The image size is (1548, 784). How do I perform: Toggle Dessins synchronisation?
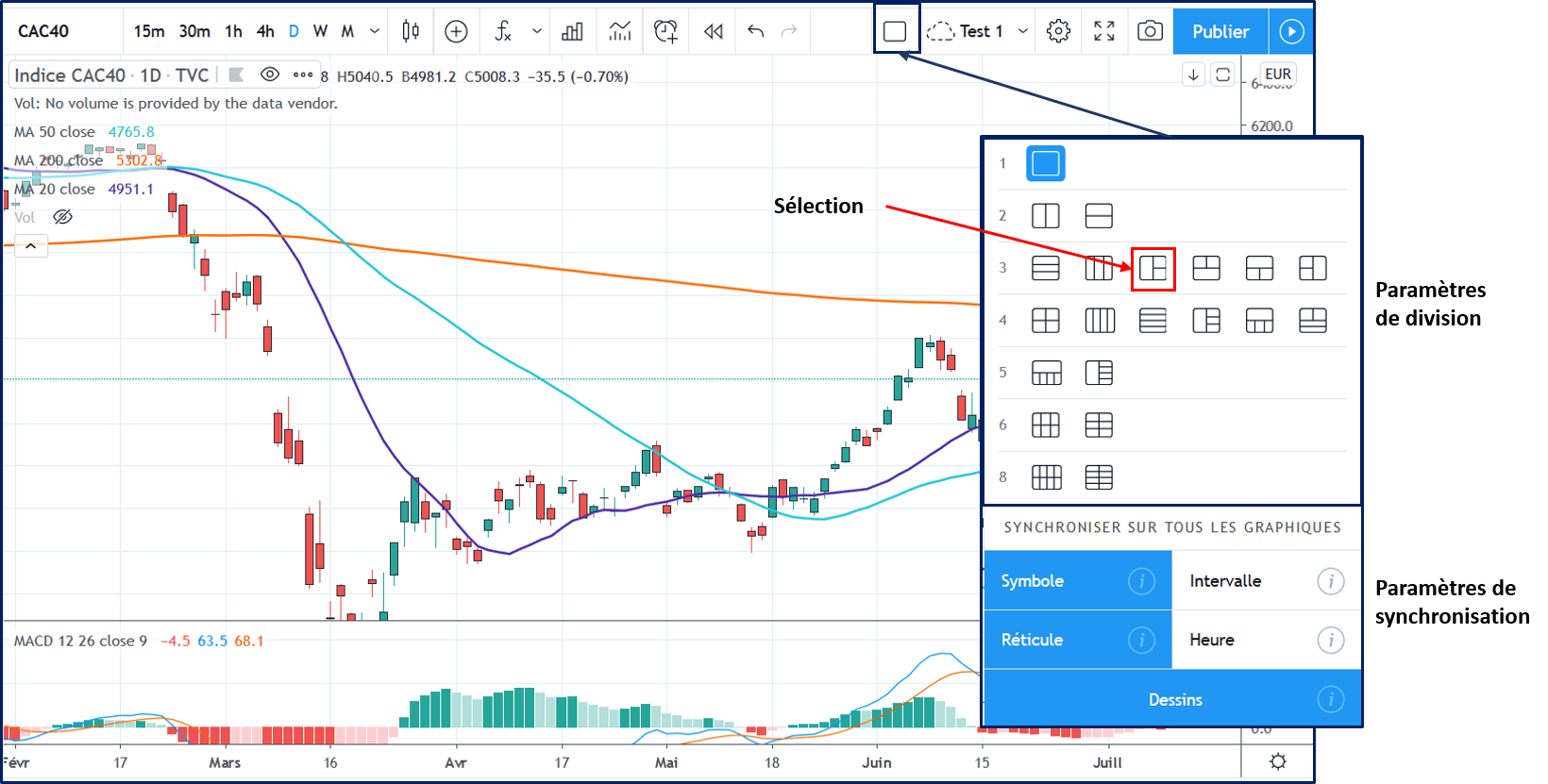click(1172, 699)
